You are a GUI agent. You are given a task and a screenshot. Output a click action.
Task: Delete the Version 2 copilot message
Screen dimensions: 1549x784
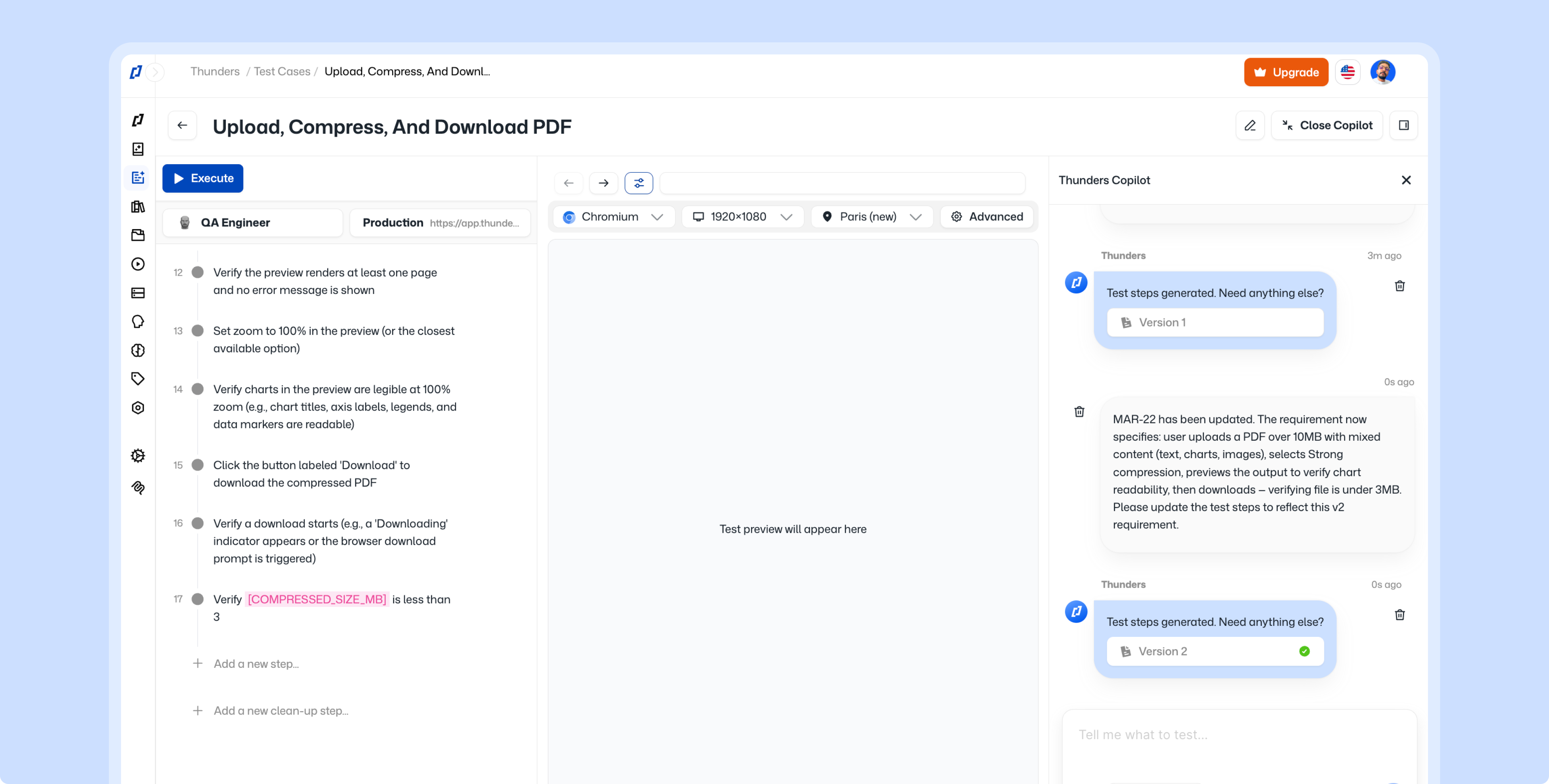tap(1399, 615)
